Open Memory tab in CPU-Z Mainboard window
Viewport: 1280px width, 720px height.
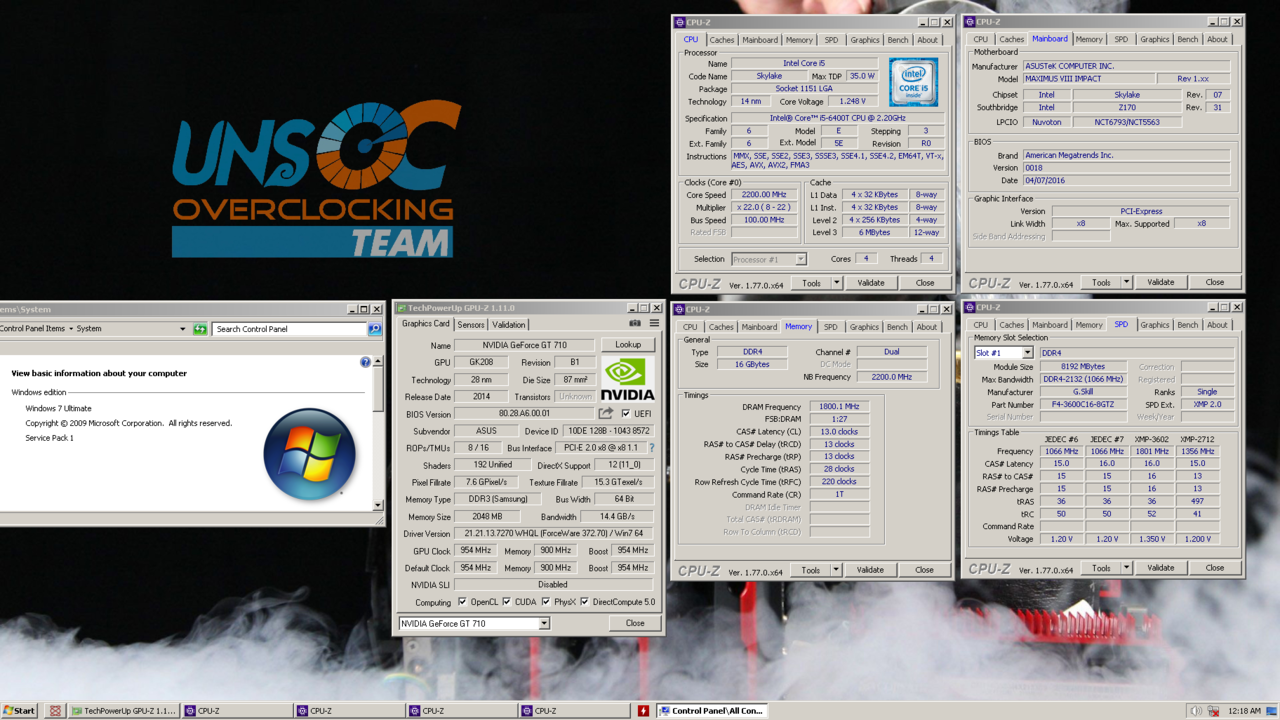(x=1089, y=39)
